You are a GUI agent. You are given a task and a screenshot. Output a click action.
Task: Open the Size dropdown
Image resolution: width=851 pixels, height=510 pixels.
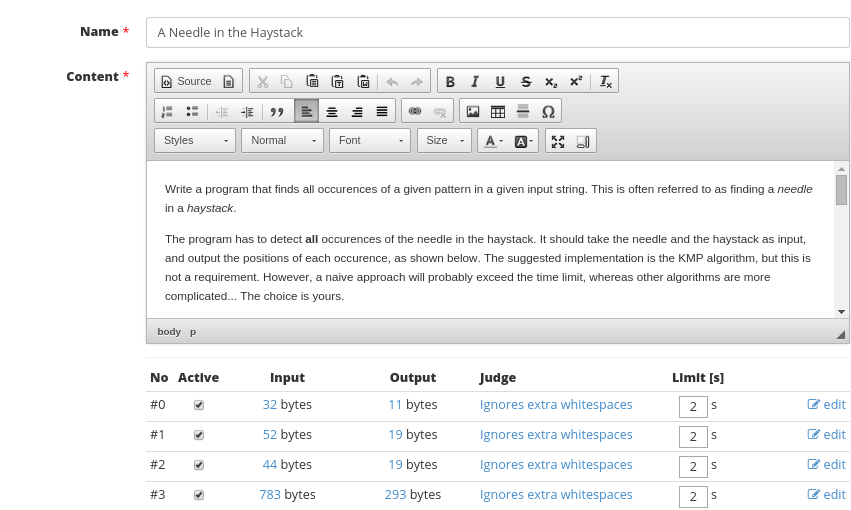point(444,141)
